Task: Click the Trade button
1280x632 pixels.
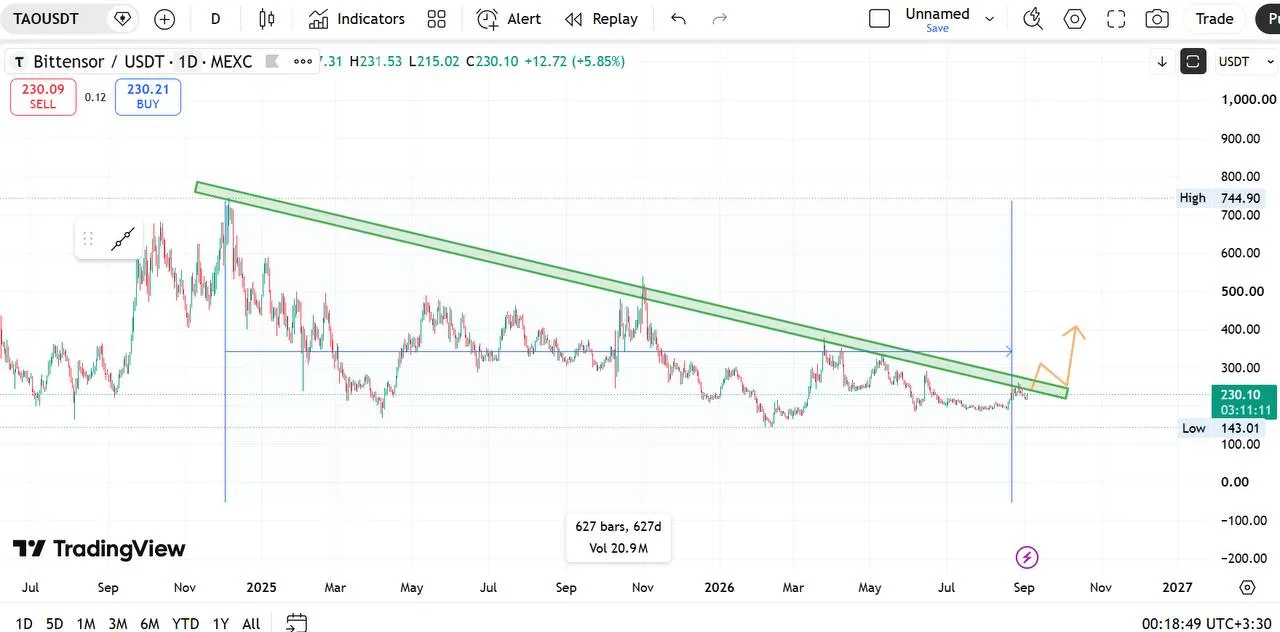Action: 1214,19
